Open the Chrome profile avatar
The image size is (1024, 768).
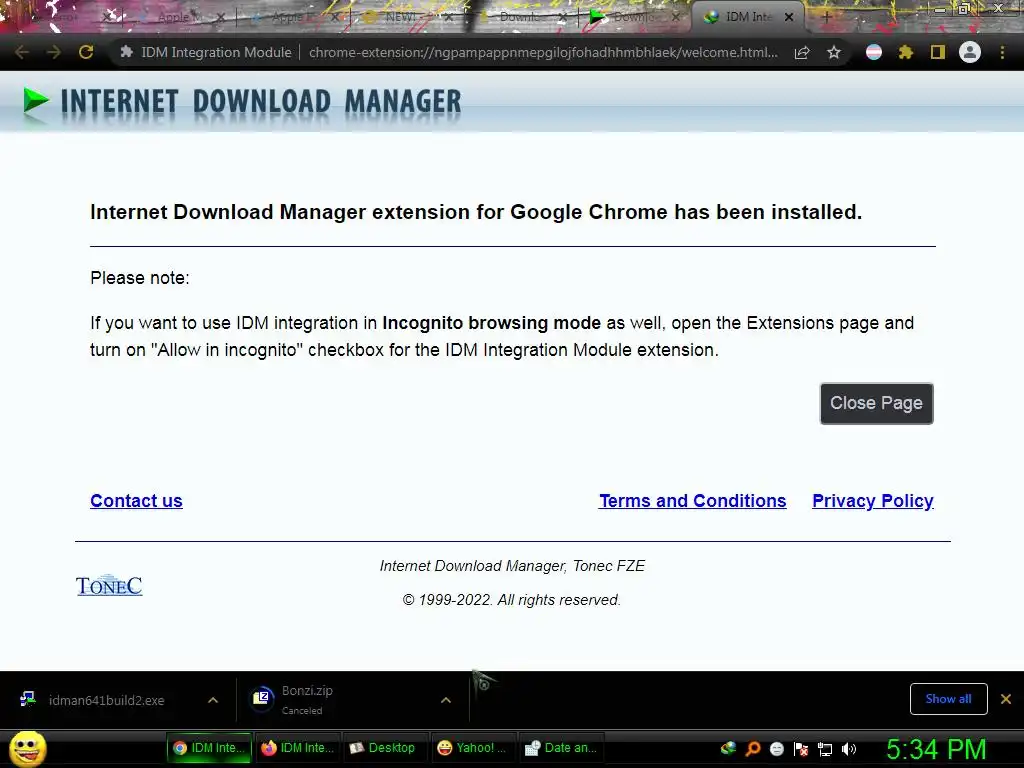click(x=970, y=52)
